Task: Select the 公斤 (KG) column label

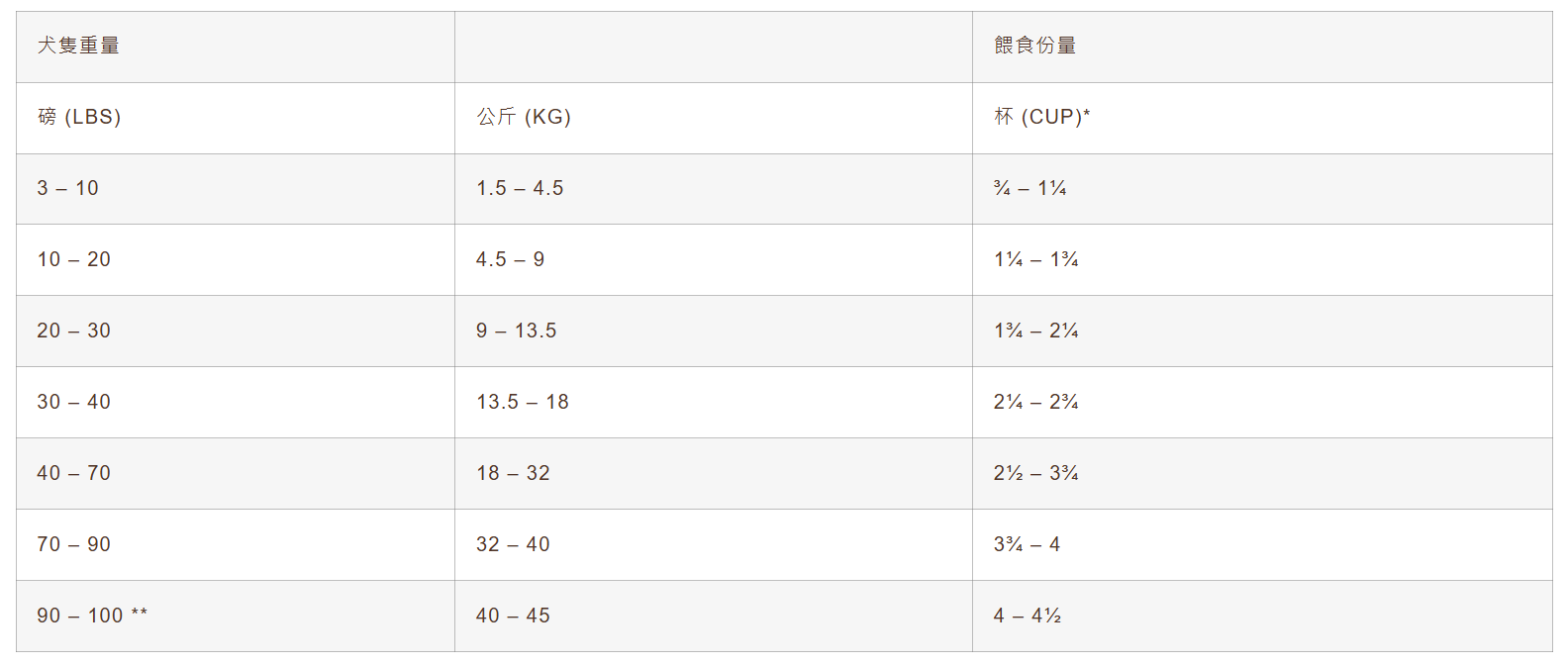Action: [x=524, y=117]
